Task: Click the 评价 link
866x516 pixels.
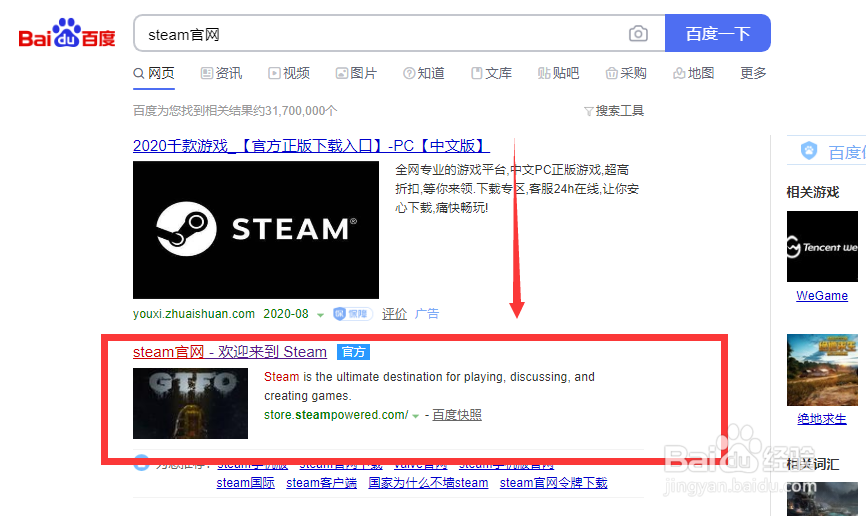Action: tap(394, 314)
